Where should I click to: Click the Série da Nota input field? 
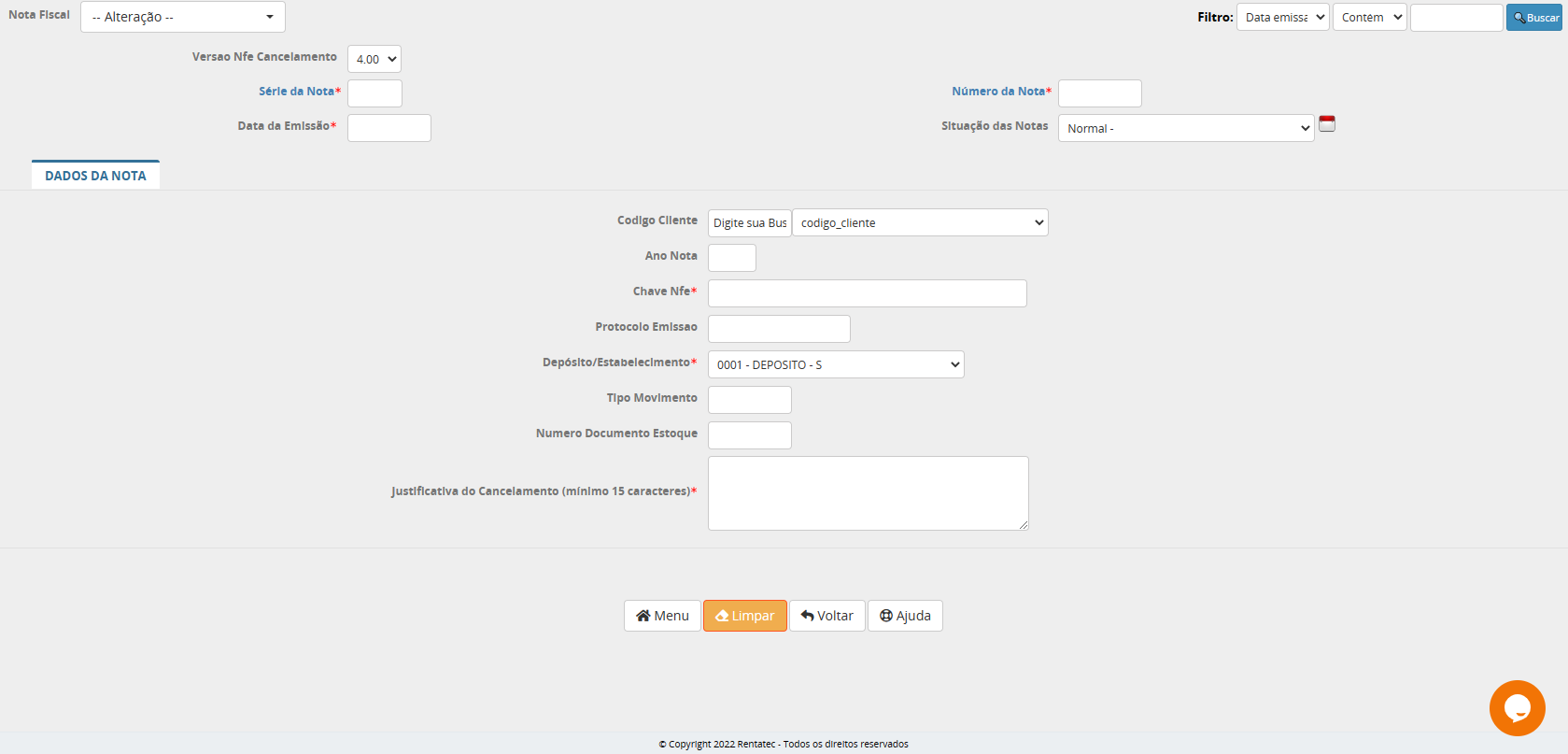click(x=374, y=93)
